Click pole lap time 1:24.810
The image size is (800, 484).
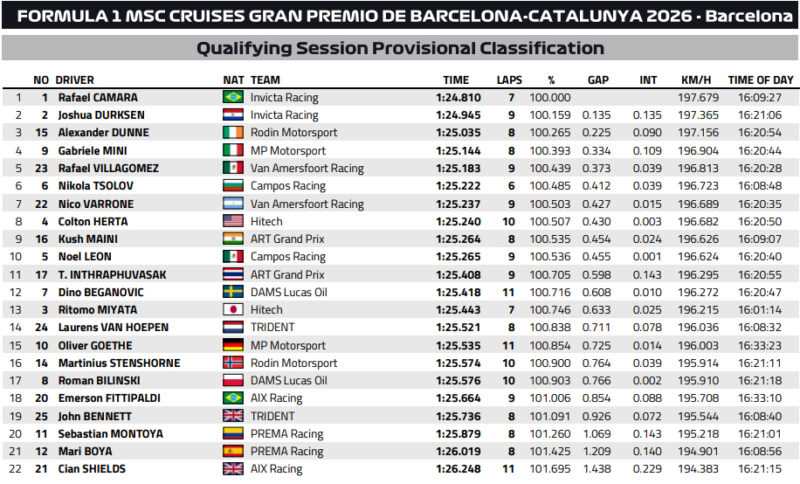coord(458,97)
